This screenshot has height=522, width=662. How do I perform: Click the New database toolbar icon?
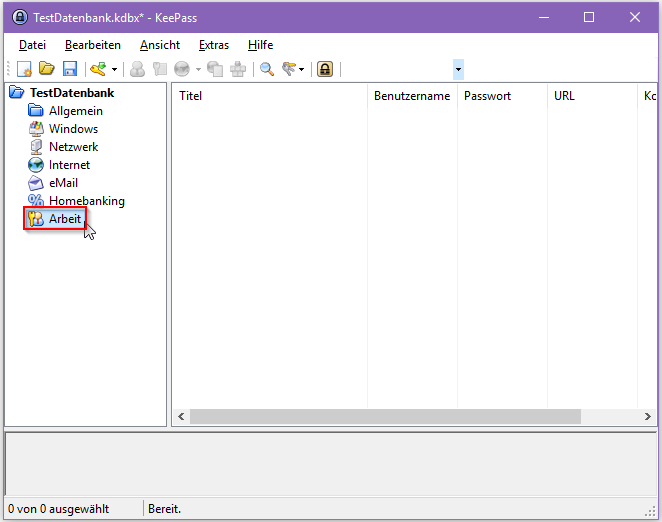point(24,69)
